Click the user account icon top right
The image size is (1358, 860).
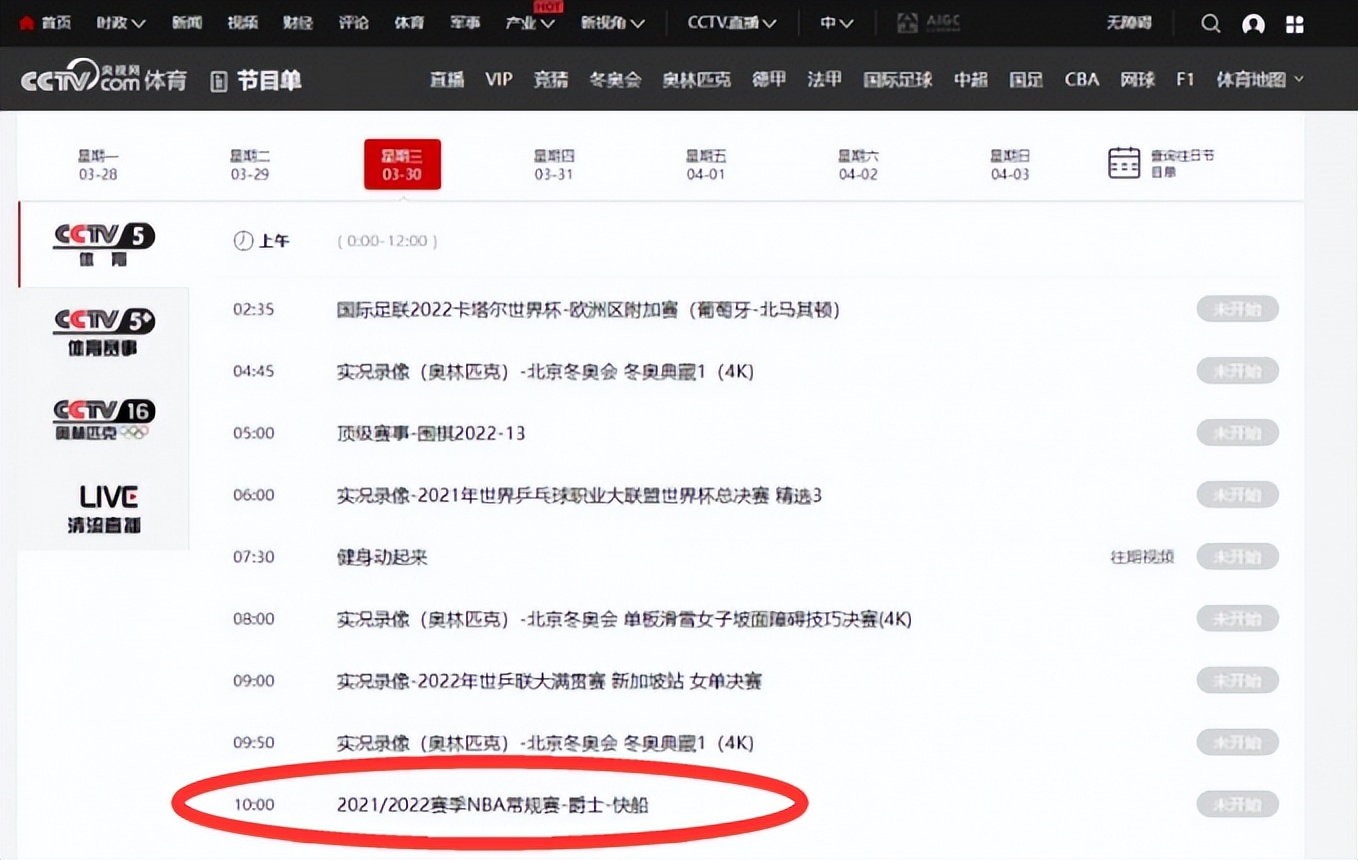[1253, 22]
